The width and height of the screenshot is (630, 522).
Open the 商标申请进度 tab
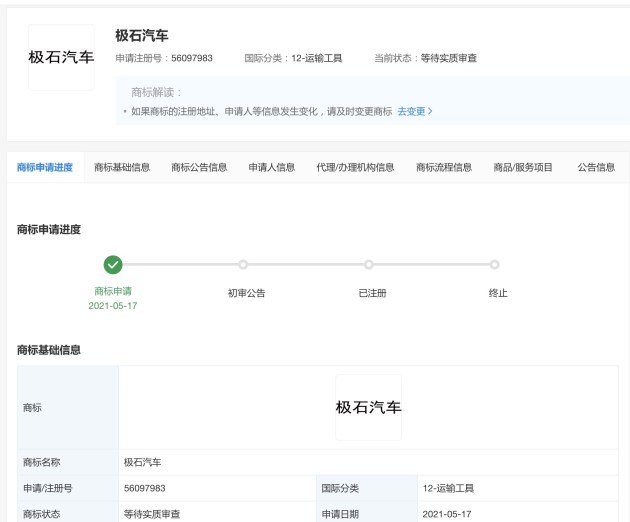pos(45,167)
